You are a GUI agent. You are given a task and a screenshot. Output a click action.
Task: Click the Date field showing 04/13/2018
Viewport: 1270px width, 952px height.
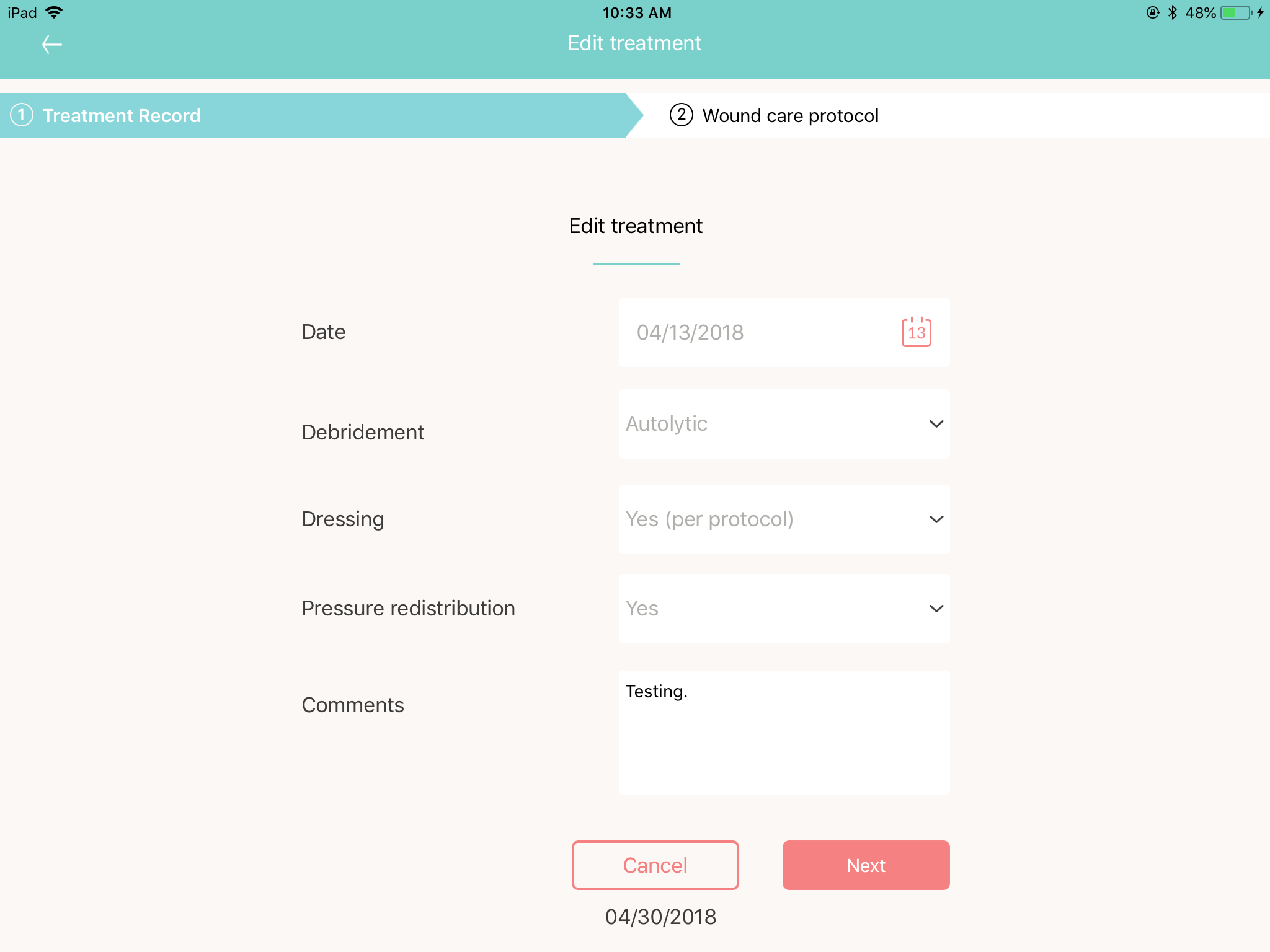[757, 332]
